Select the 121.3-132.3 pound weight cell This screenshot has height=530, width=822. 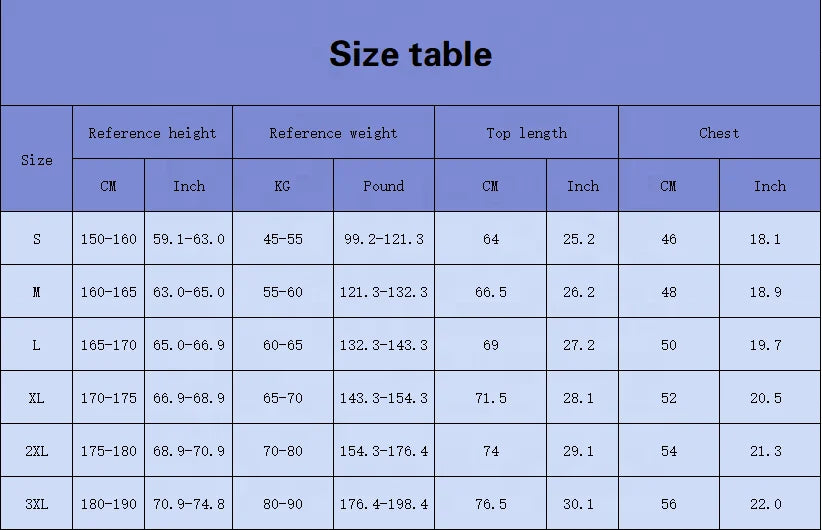[384, 292]
